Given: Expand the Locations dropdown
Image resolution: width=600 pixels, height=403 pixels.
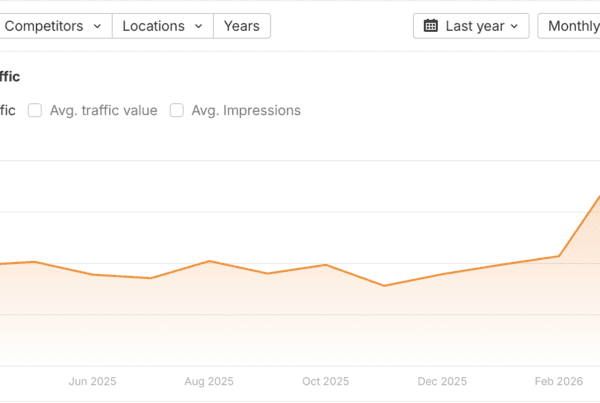Looking at the screenshot, I should click(162, 26).
